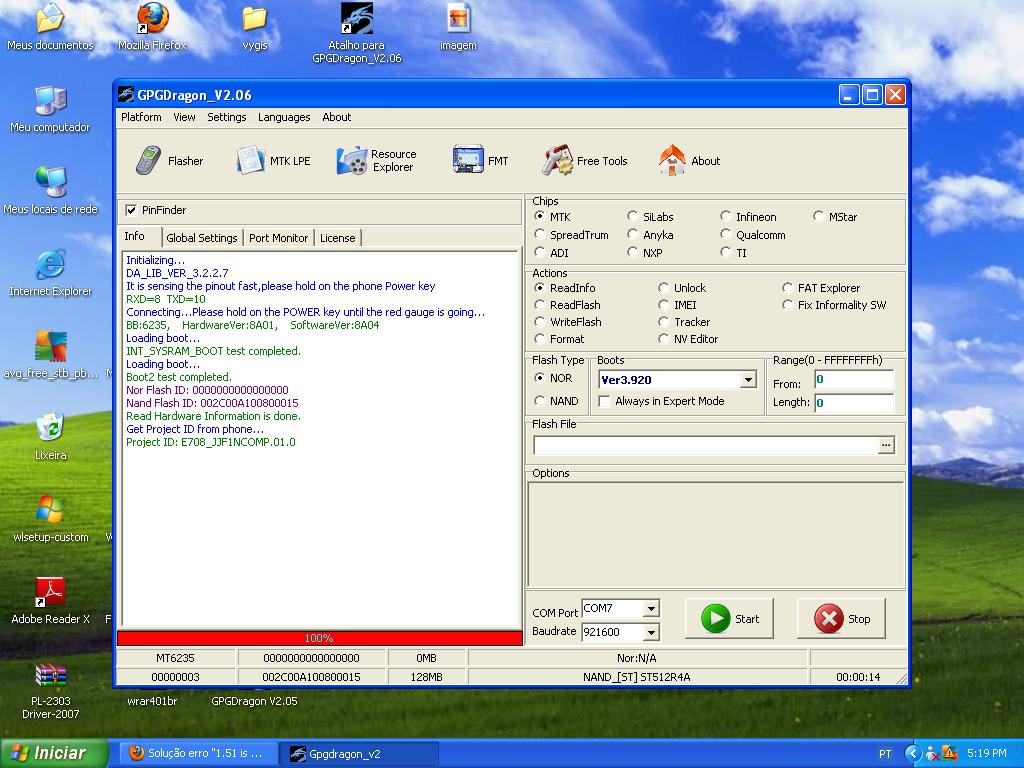The image size is (1024, 768).
Task: Open Meus documentos desktop icon
Action: click(x=50, y=28)
